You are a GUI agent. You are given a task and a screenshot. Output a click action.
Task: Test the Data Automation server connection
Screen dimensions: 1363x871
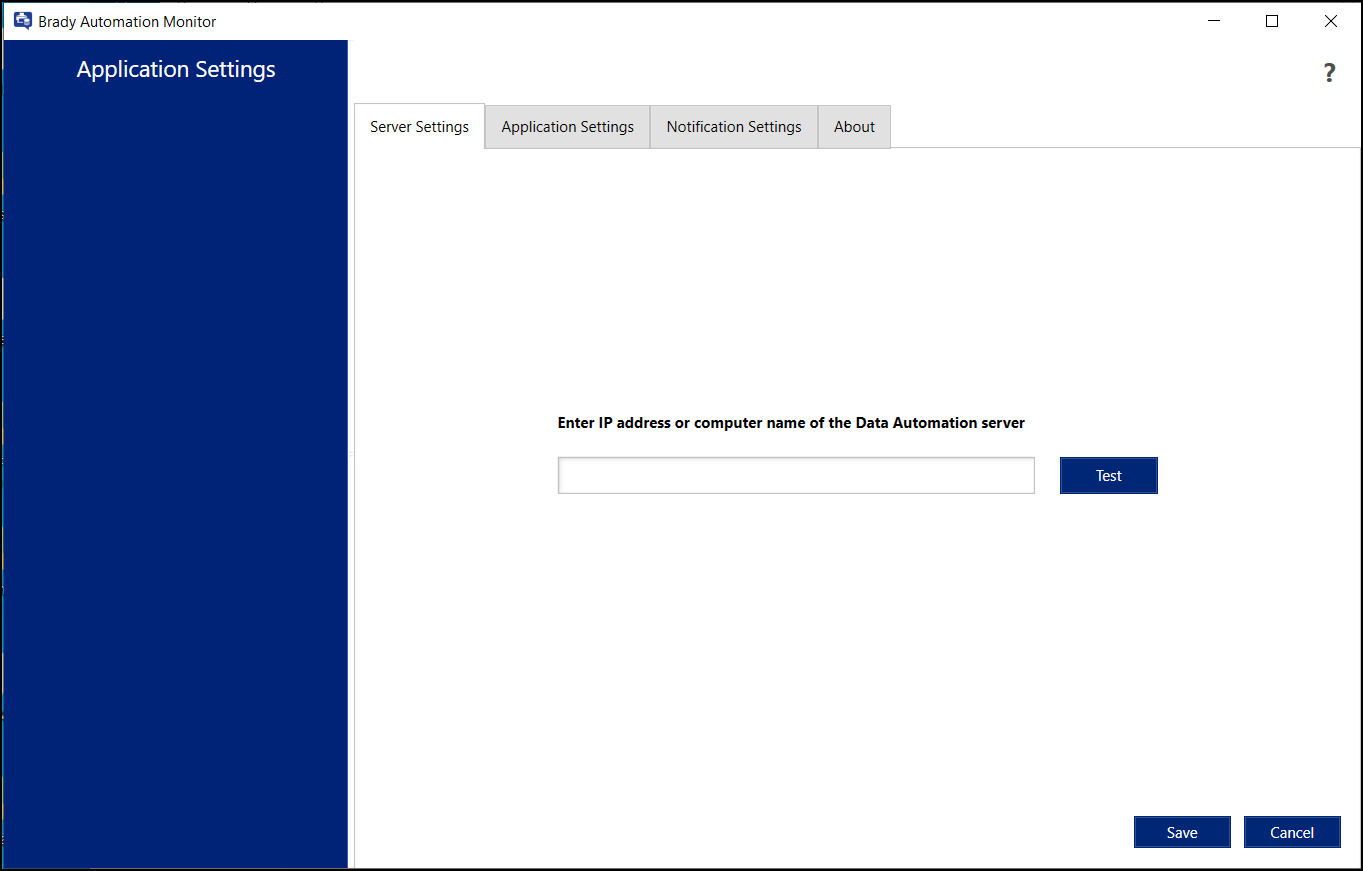tap(1109, 476)
